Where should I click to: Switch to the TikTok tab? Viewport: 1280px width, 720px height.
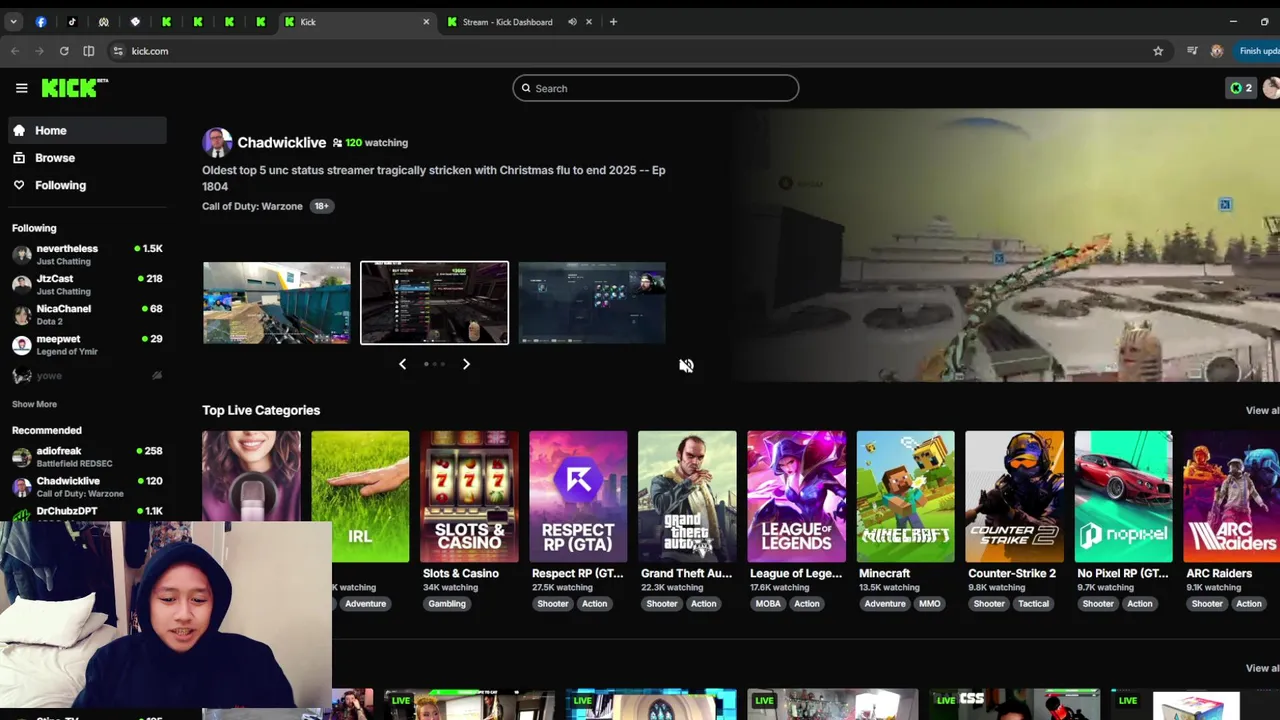tap(72, 22)
